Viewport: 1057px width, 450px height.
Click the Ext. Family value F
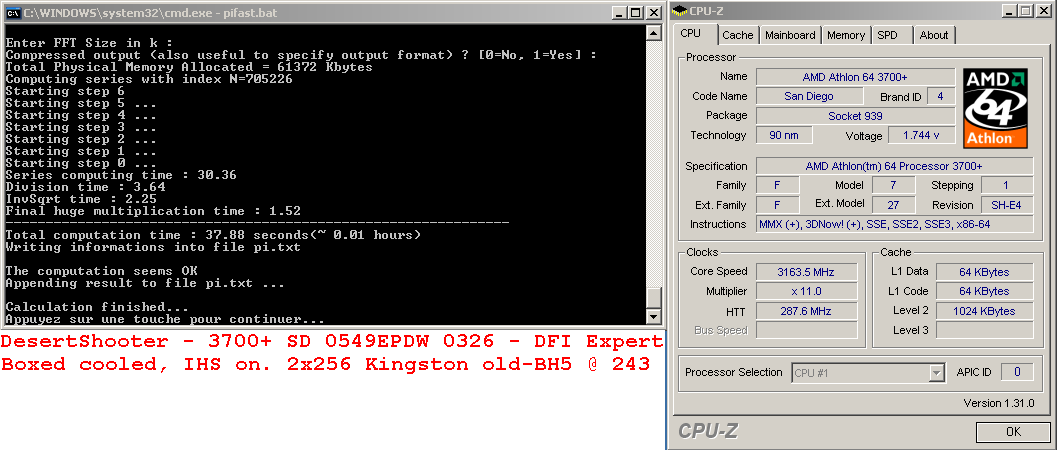(x=777, y=205)
